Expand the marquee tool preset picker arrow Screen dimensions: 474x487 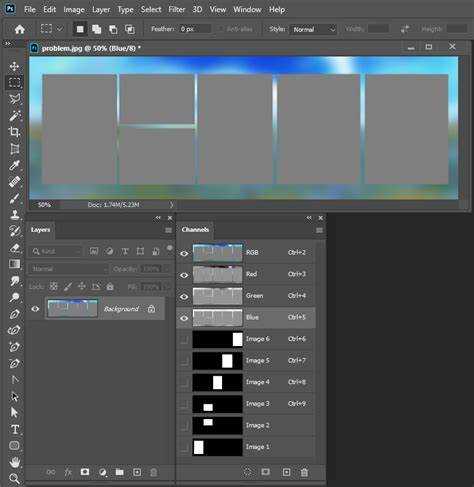(x=60, y=29)
